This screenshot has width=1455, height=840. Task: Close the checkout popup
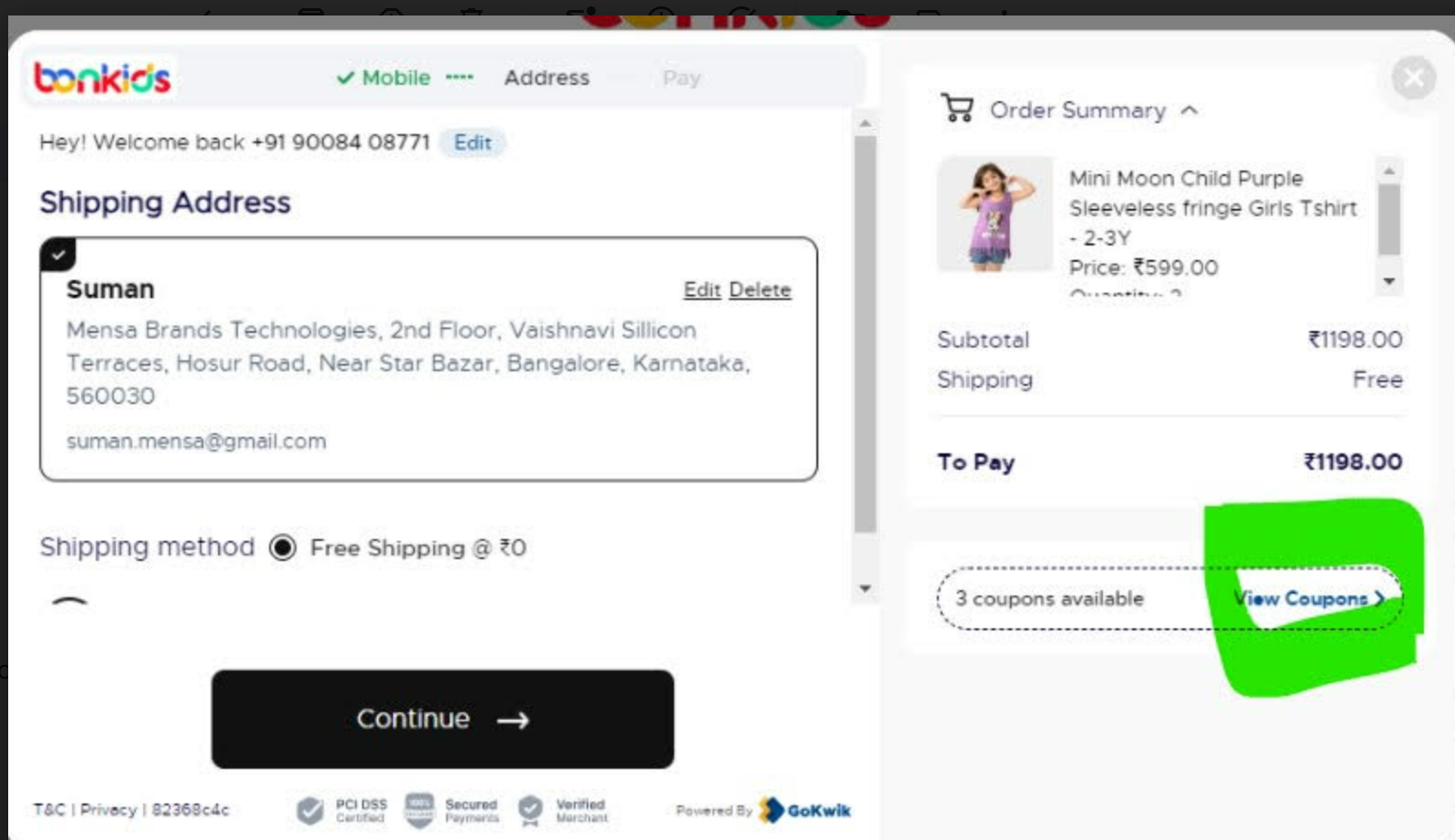(x=1413, y=78)
